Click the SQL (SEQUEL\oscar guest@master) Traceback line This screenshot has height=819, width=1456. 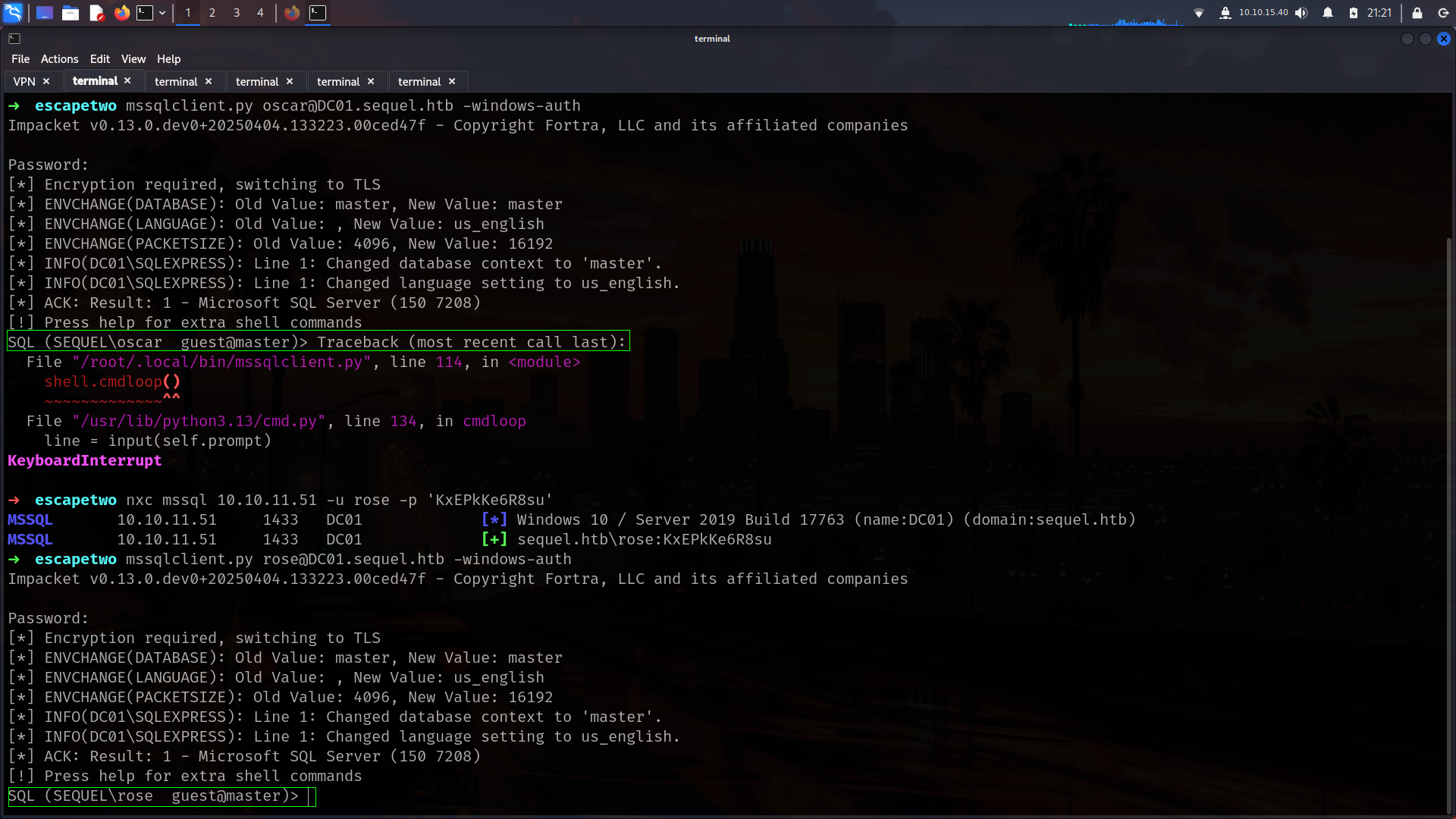[x=318, y=342]
